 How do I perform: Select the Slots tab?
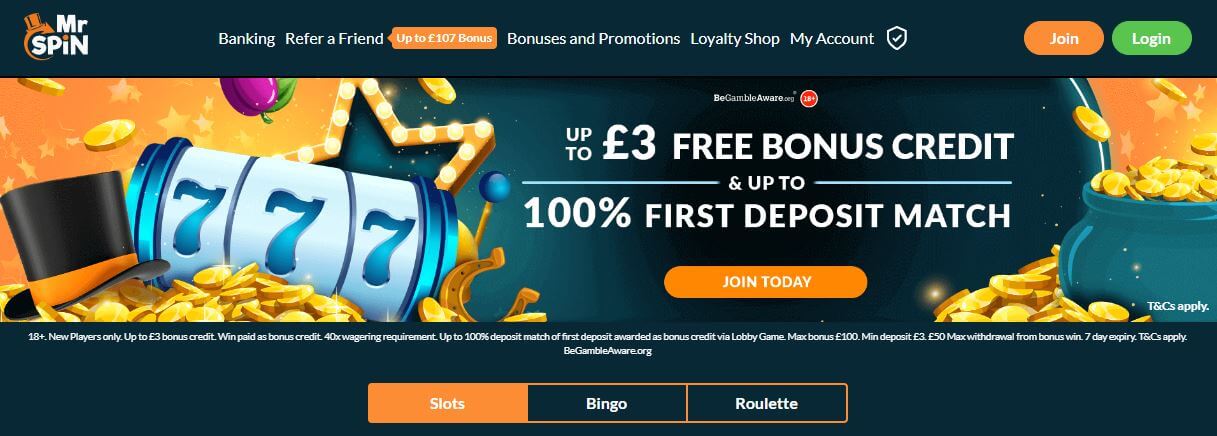(447, 404)
